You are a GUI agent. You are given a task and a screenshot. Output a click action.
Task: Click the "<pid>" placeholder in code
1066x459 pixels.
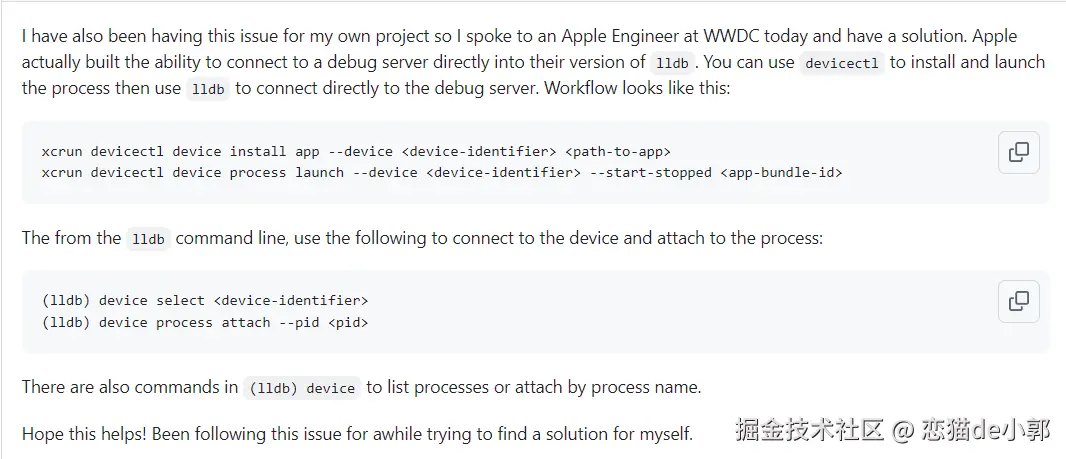point(348,322)
